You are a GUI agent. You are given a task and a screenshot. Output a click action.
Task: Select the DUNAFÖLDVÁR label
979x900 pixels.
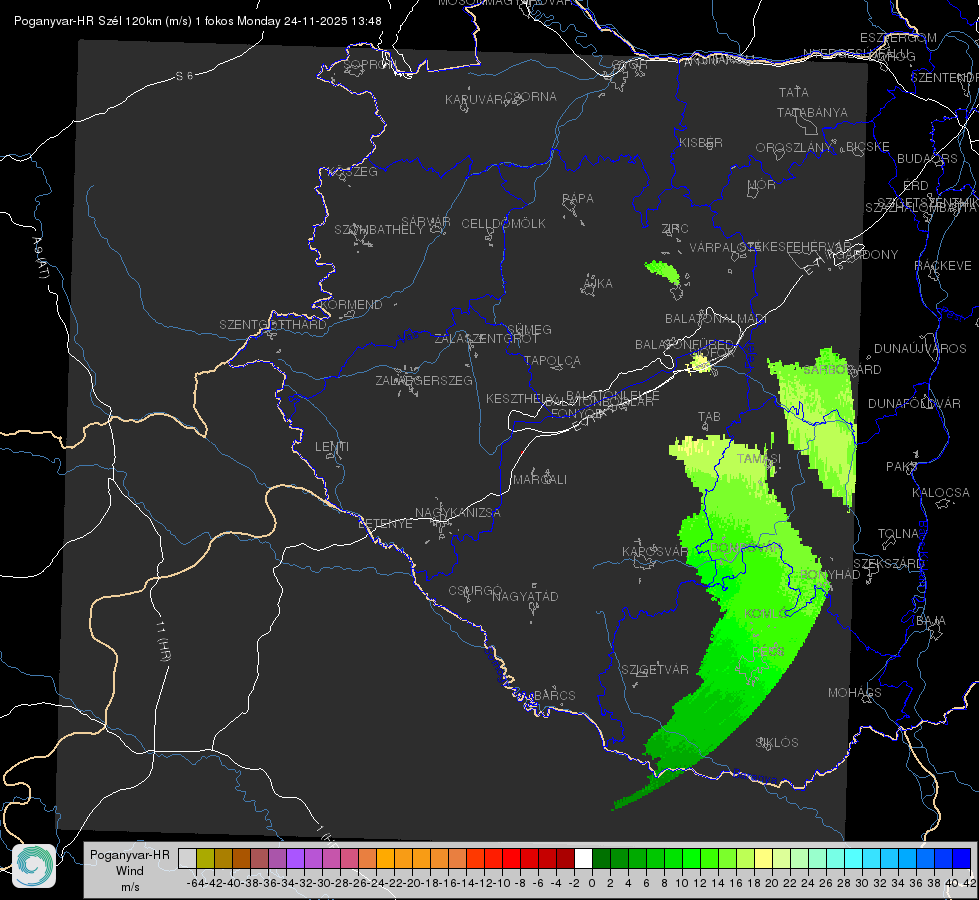coord(914,403)
